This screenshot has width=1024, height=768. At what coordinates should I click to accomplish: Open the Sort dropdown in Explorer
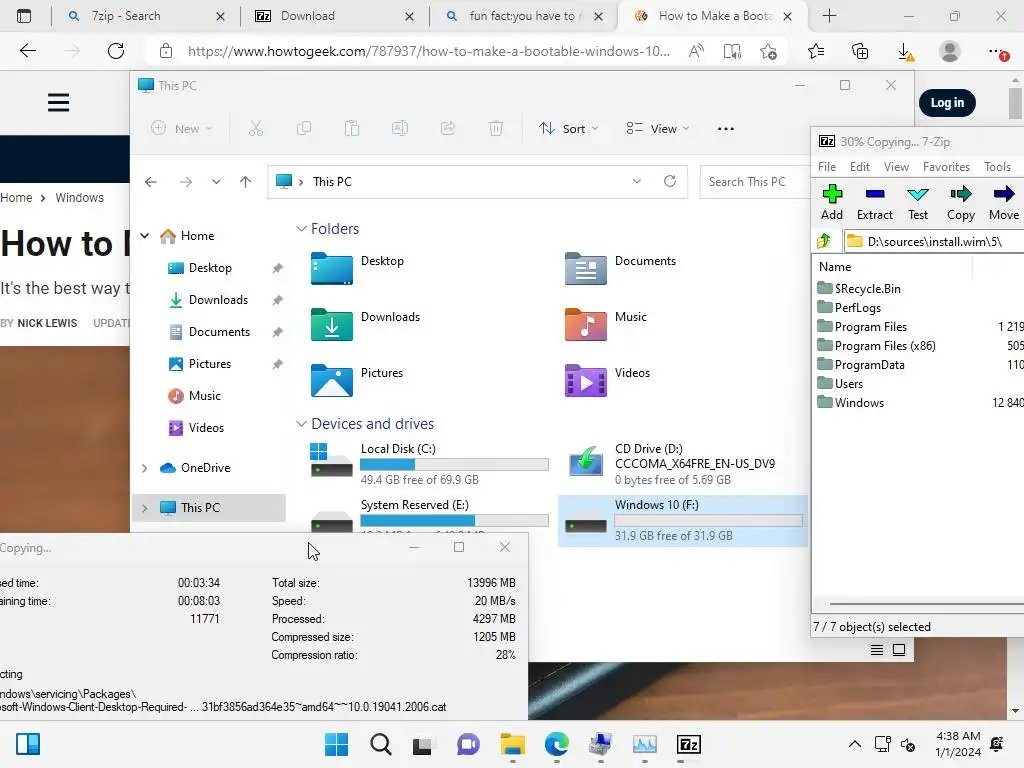[x=568, y=129]
